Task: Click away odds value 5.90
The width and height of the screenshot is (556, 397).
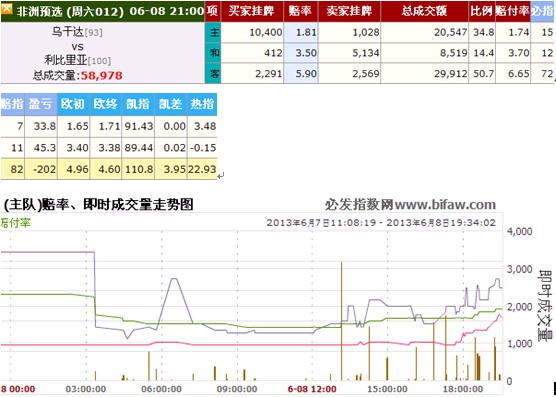Action: point(301,74)
